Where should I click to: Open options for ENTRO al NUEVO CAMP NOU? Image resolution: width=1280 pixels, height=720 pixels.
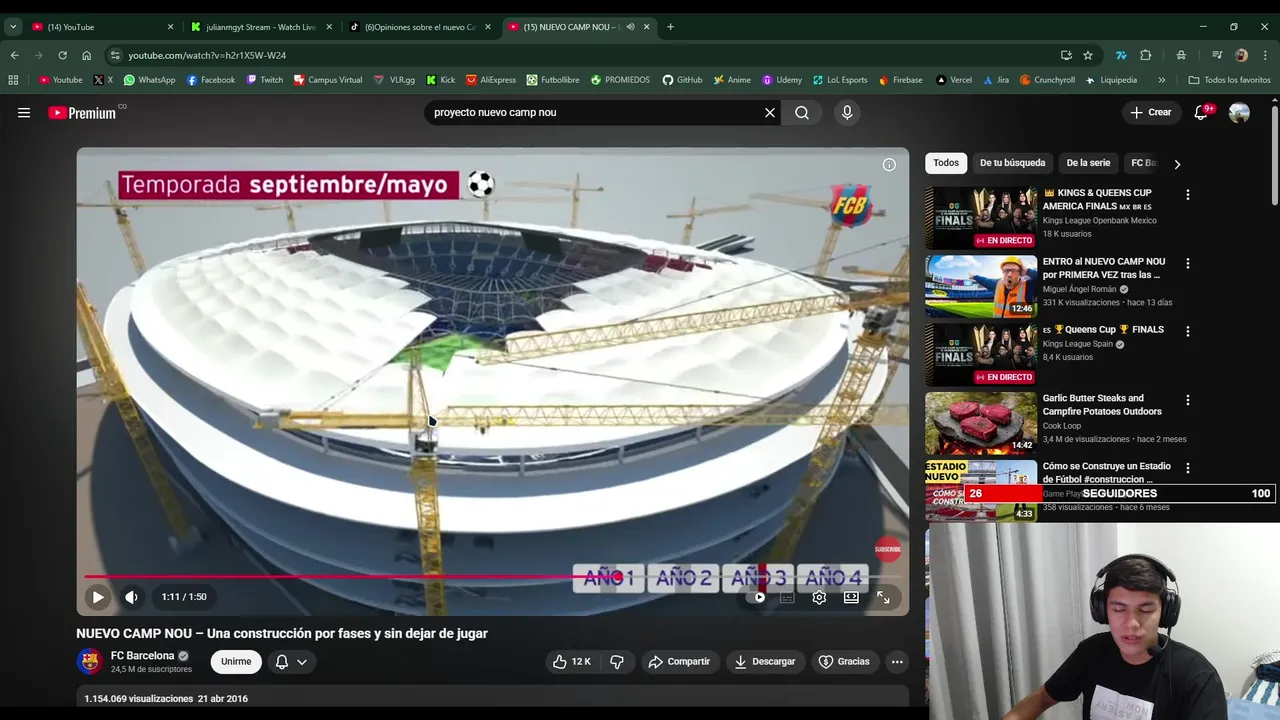[x=1188, y=264]
